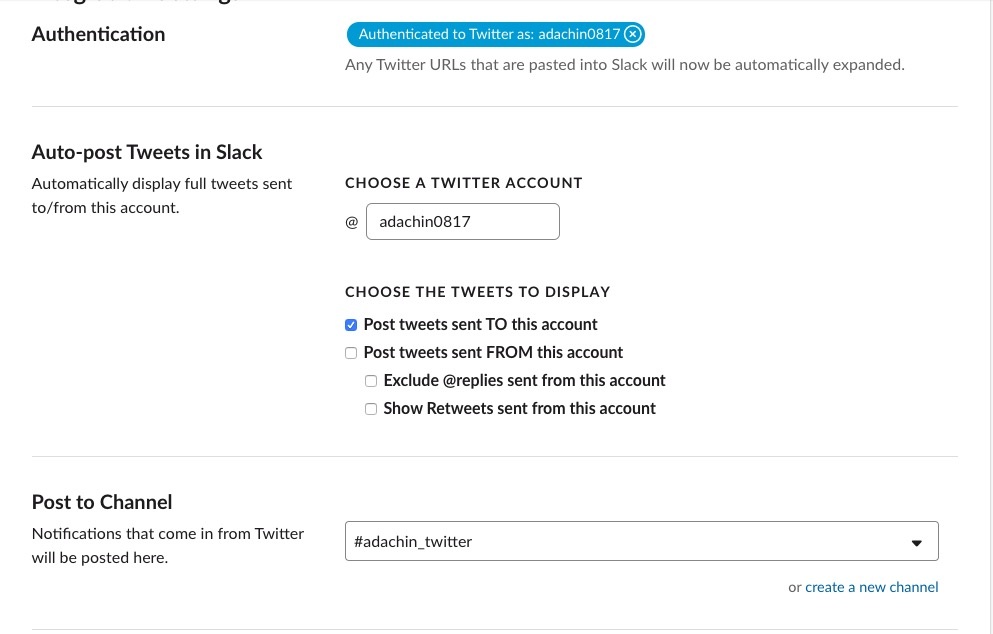Click the "Authenticated to Twitter as" badge
993x634 pixels.
pyautogui.click(x=488, y=35)
